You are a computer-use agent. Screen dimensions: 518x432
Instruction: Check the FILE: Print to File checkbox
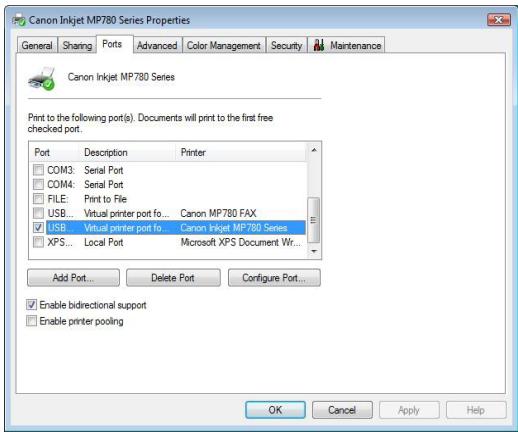pos(38,199)
